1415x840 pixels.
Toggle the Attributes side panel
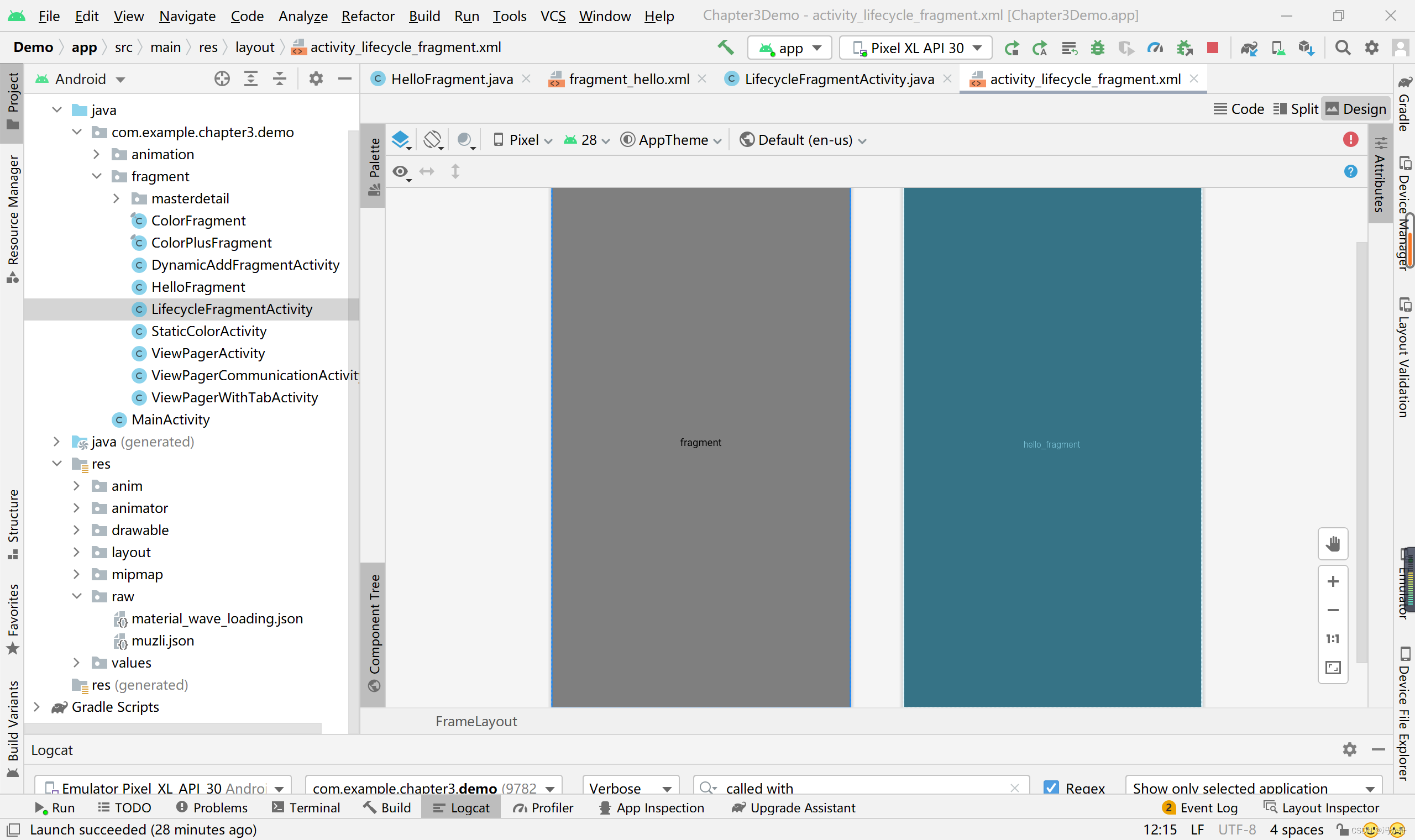click(1380, 174)
